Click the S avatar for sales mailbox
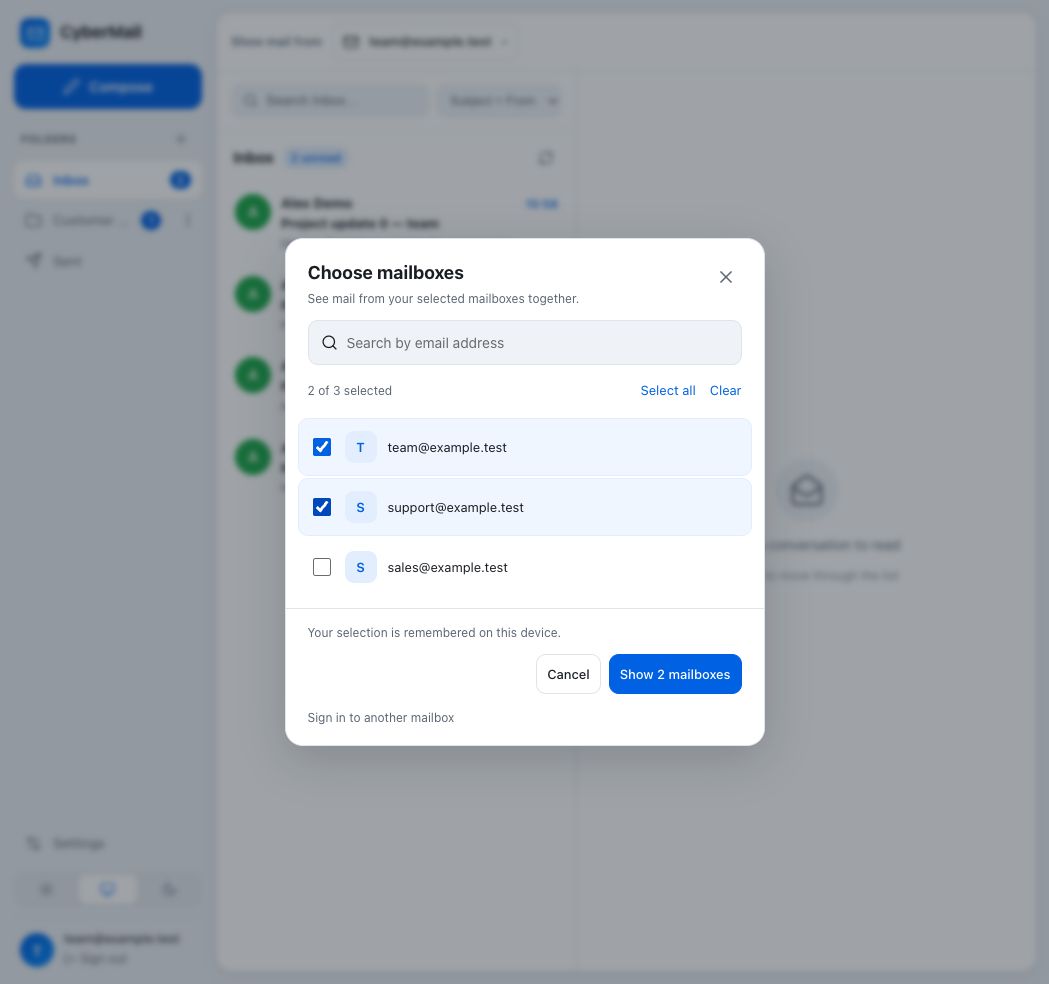The width and height of the screenshot is (1049, 984). 361,567
